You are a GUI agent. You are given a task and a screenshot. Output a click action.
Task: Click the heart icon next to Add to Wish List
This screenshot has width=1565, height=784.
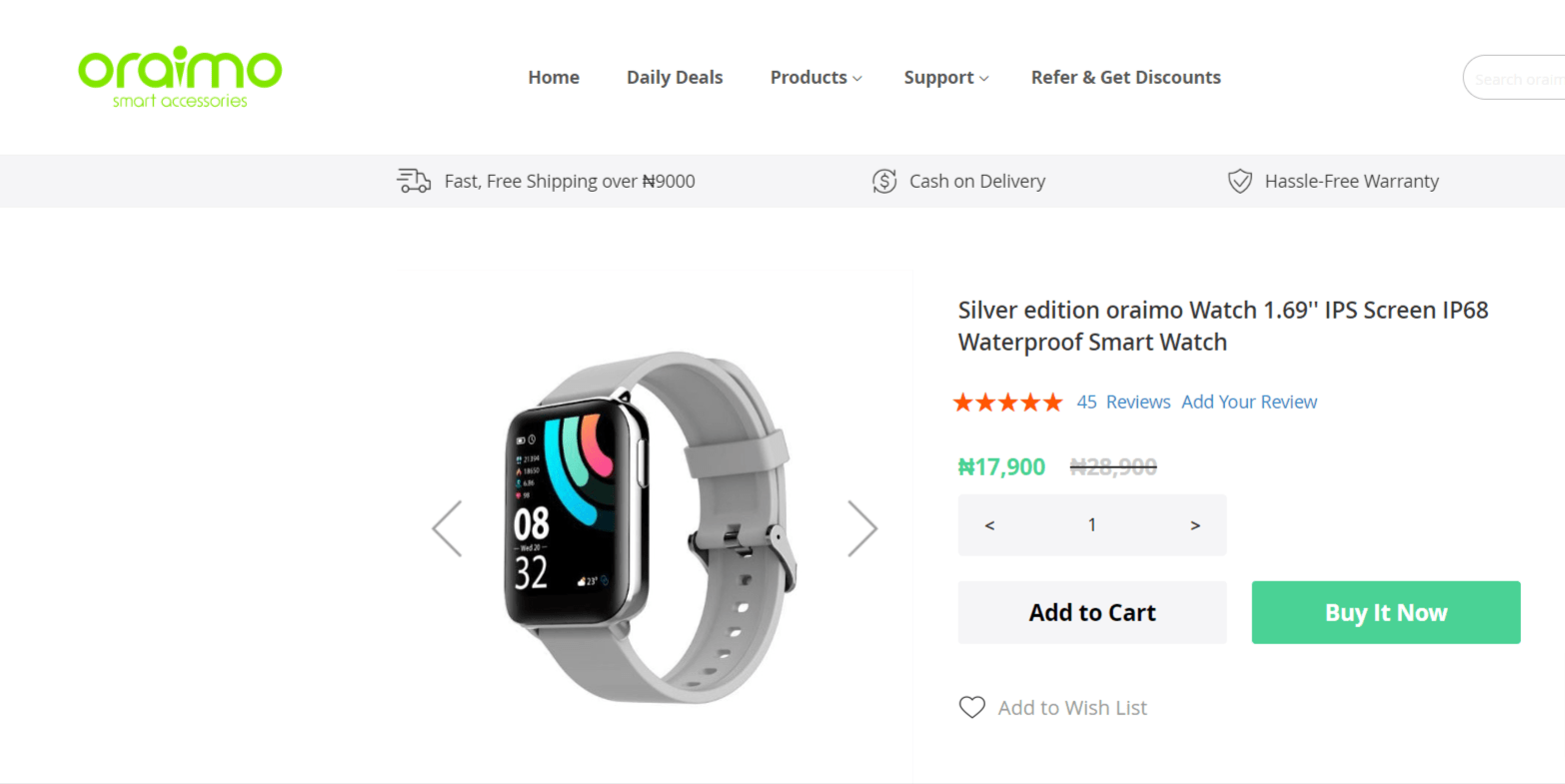click(971, 707)
